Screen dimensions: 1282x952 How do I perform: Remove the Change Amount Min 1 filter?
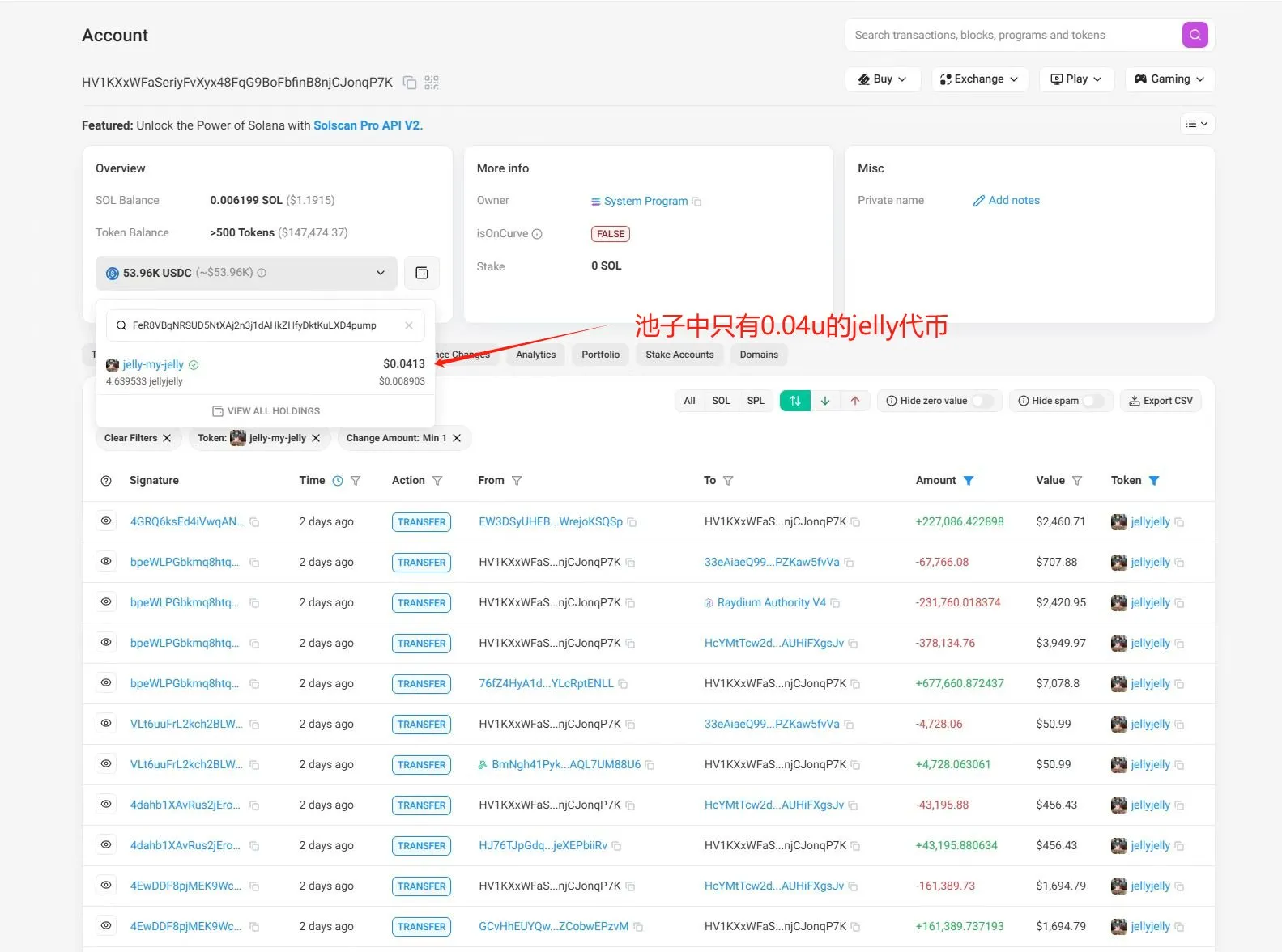point(457,438)
